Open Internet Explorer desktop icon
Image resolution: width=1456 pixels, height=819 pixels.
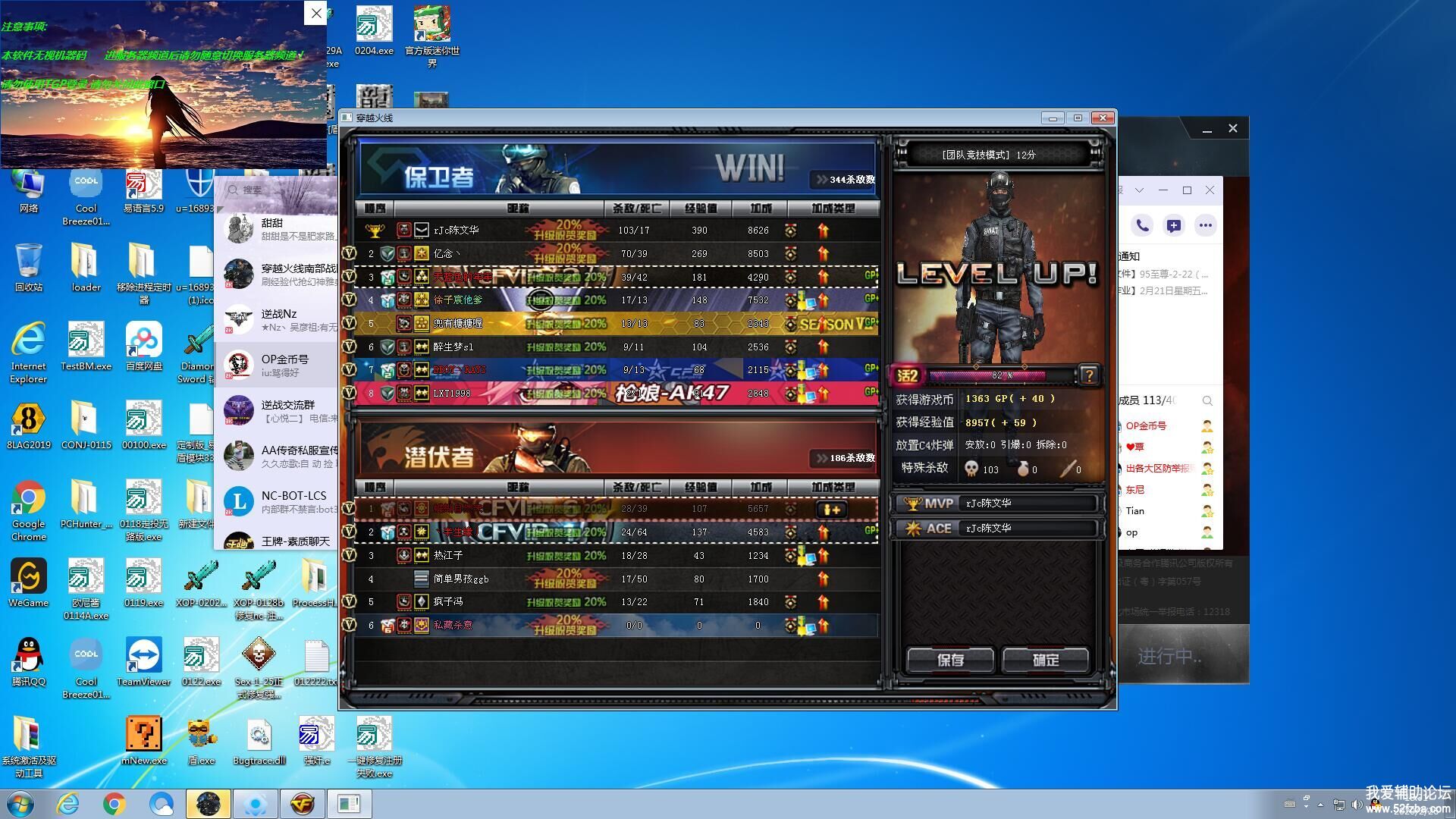[x=29, y=353]
